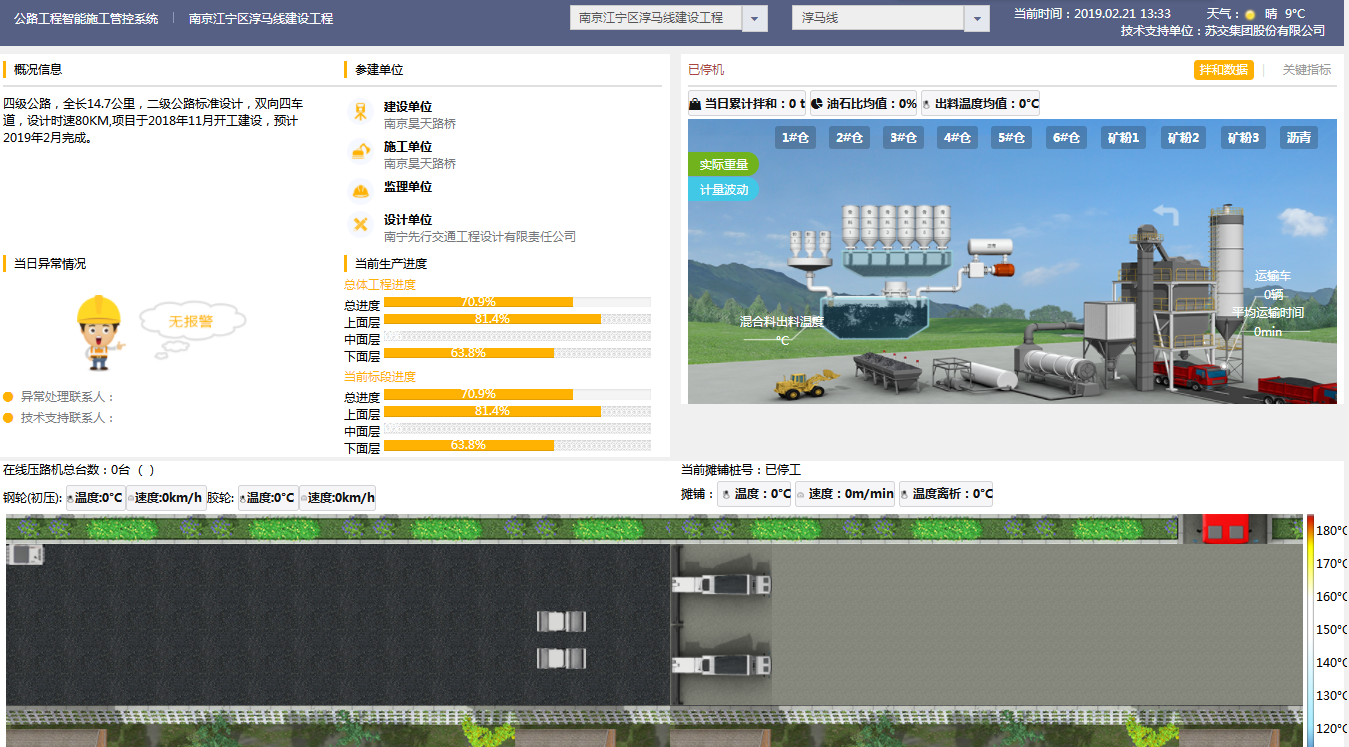Toggle the 计量波动 blue label
This screenshot has width=1349, height=747.
click(x=723, y=189)
